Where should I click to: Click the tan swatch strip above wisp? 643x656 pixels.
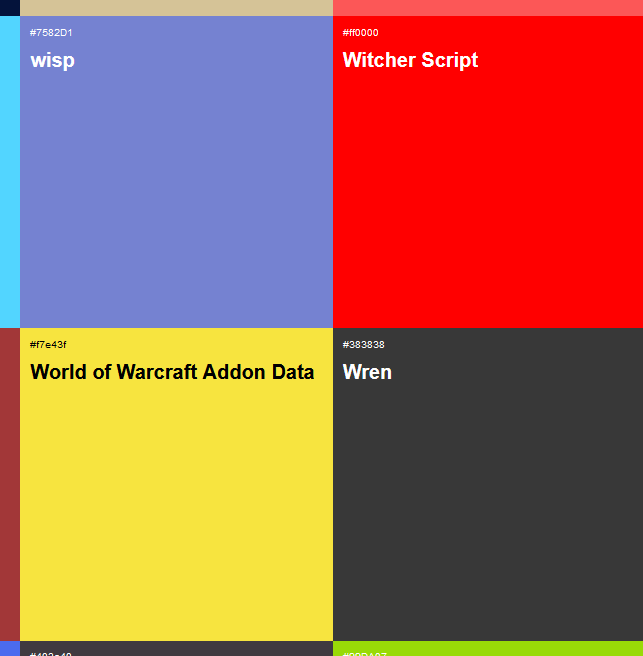tap(176, 7)
